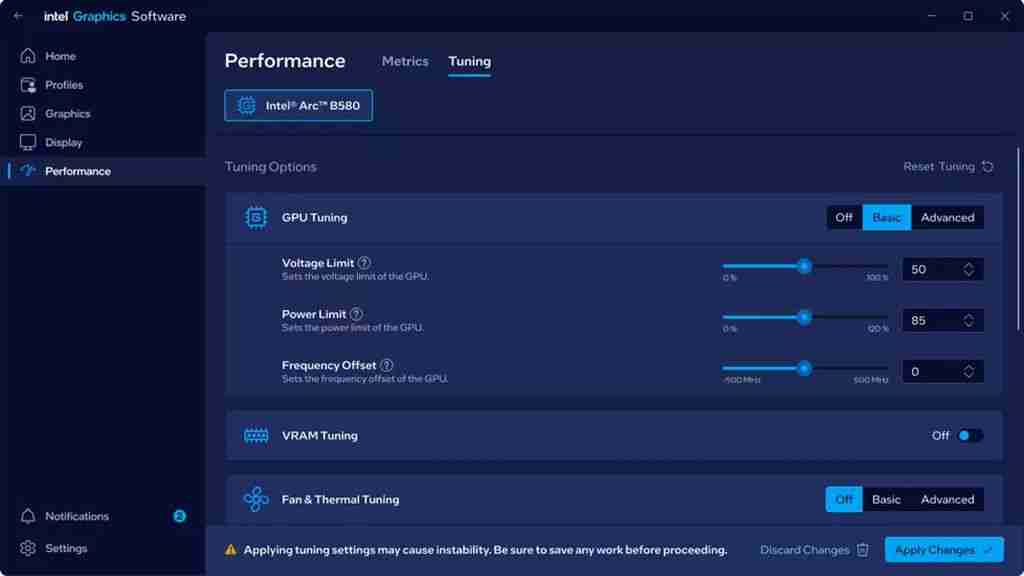Go to the Graphics sidebar section
1024x576 pixels.
(67, 114)
